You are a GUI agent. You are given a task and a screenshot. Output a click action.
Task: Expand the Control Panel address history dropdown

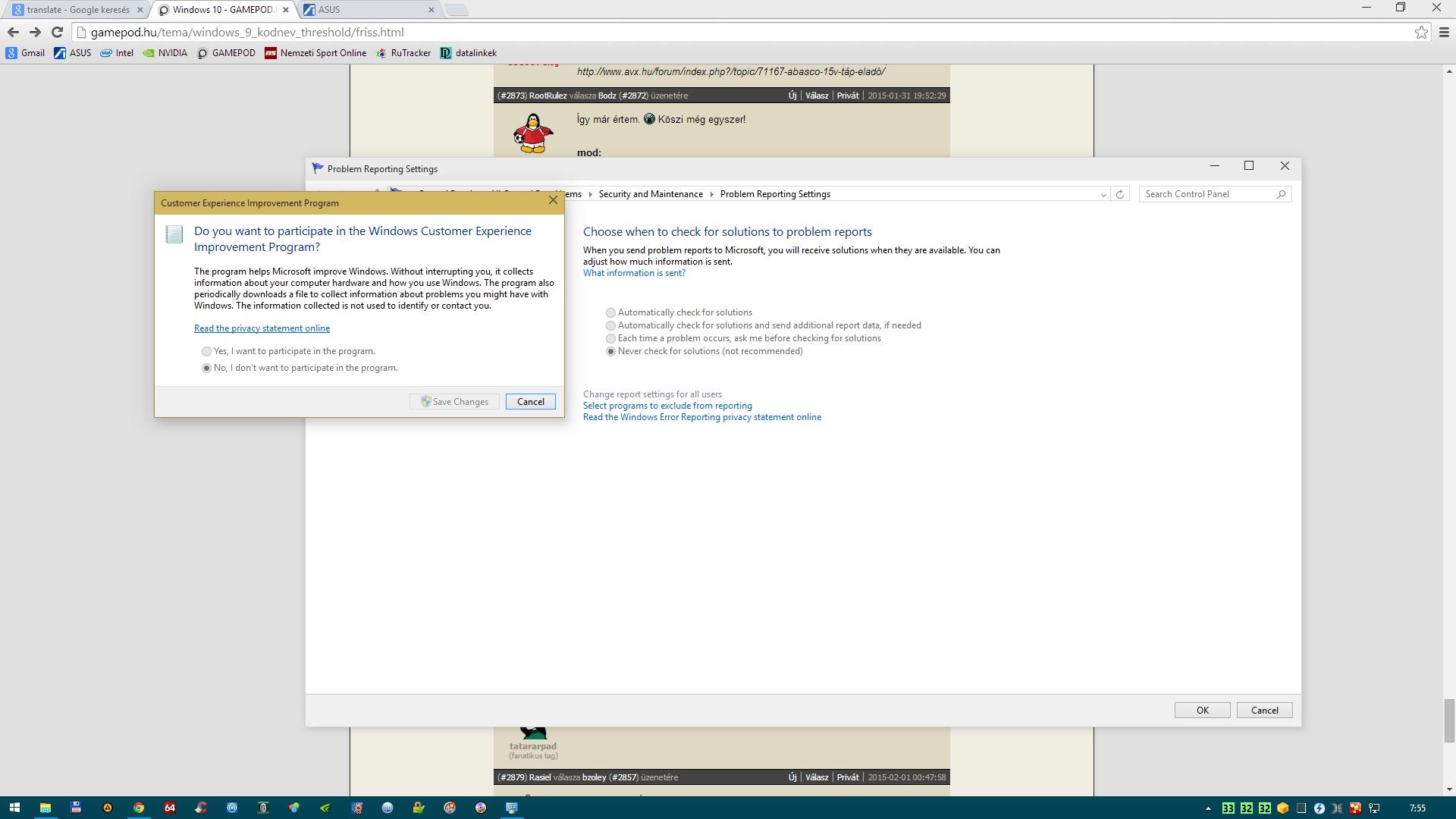pos(1103,194)
